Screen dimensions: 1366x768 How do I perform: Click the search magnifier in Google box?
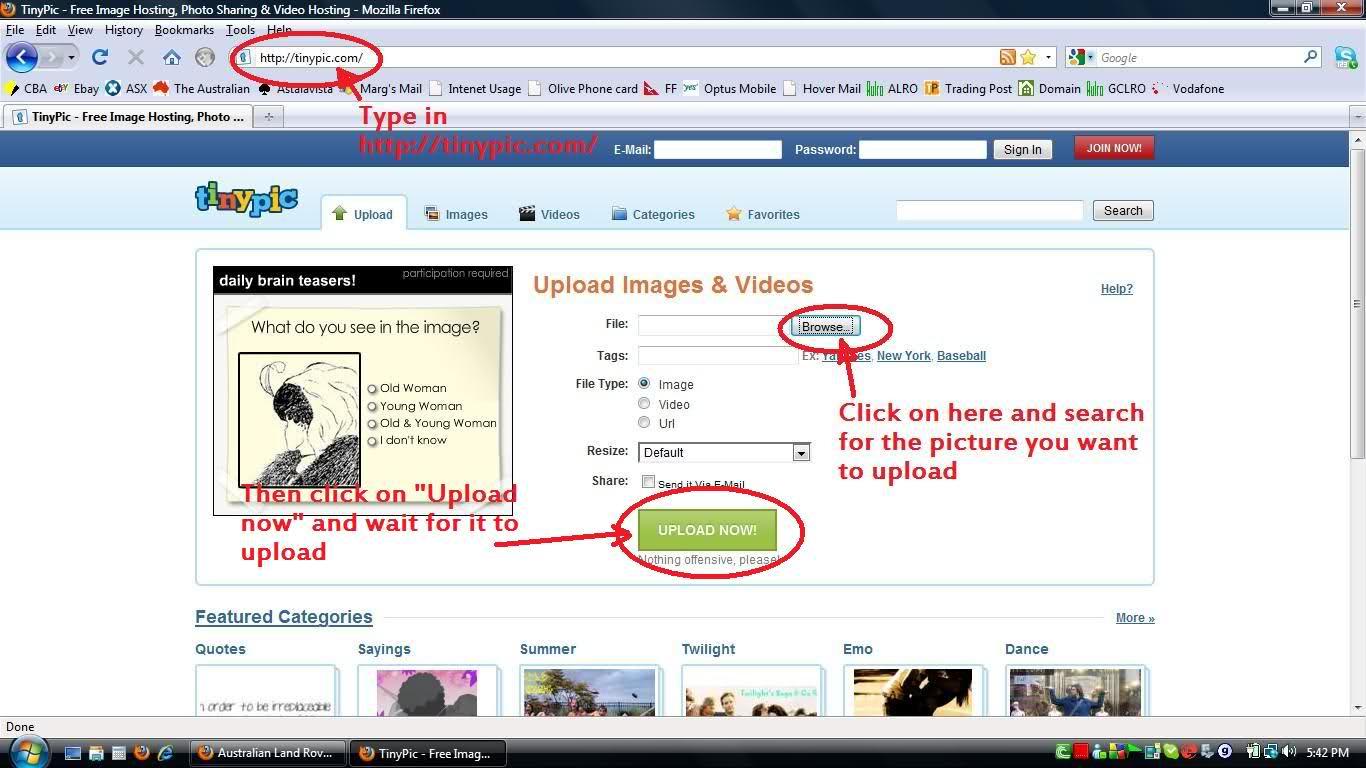1311,58
